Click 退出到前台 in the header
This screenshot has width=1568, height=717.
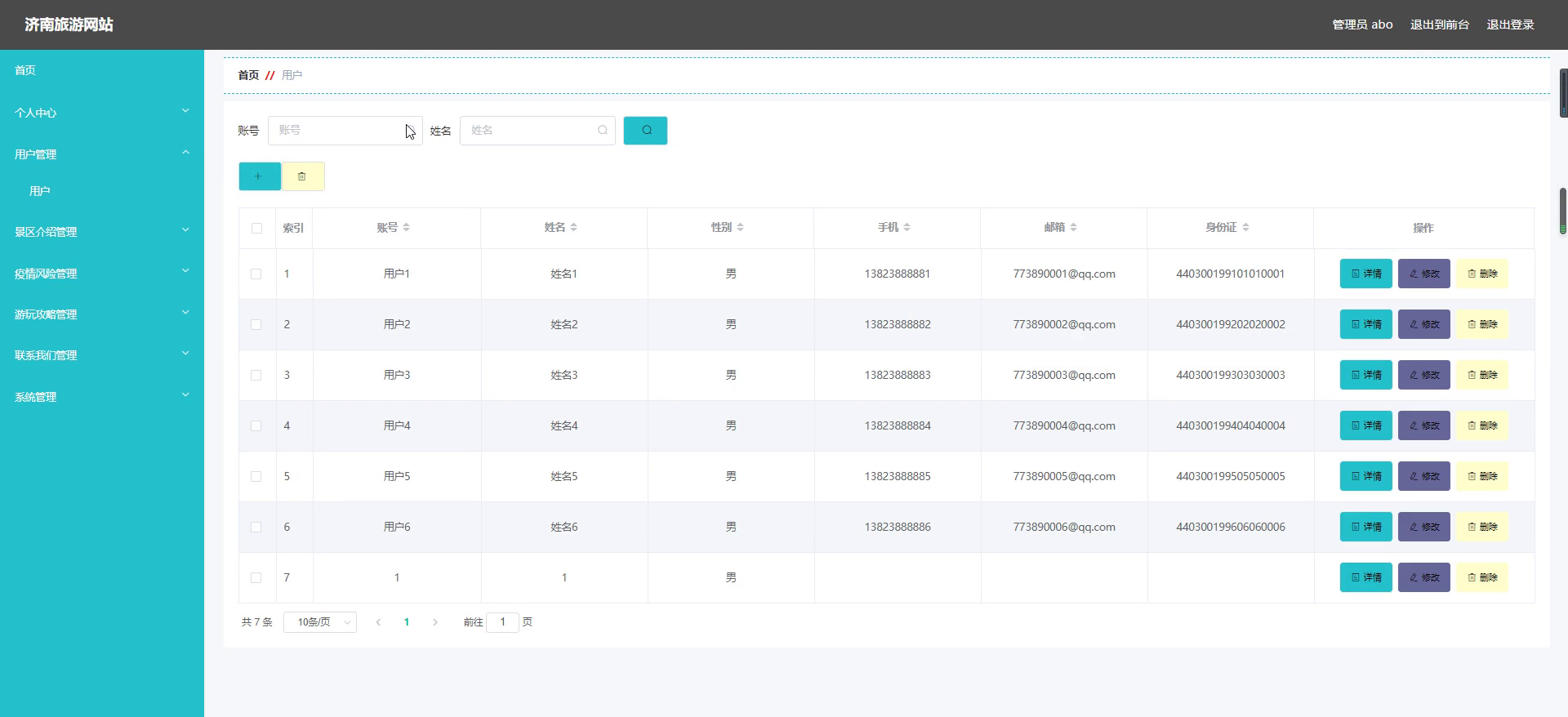(1440, 24)
